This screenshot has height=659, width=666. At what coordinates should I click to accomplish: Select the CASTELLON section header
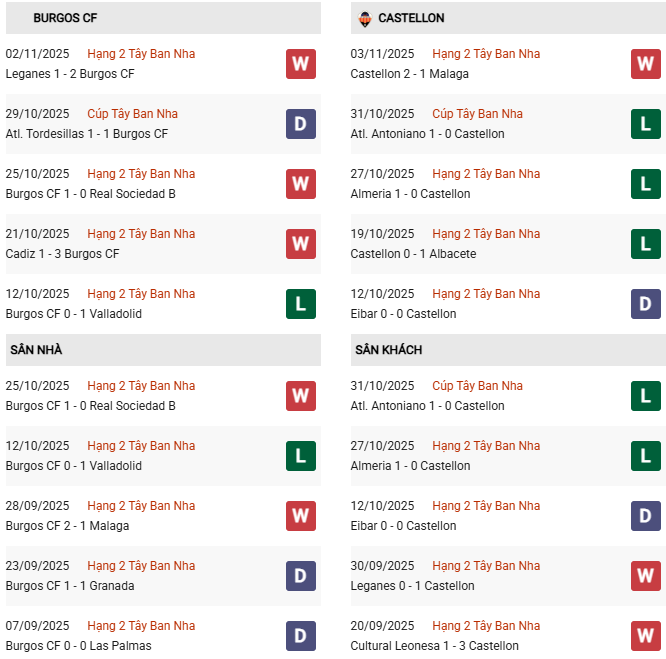pos(411,18)
